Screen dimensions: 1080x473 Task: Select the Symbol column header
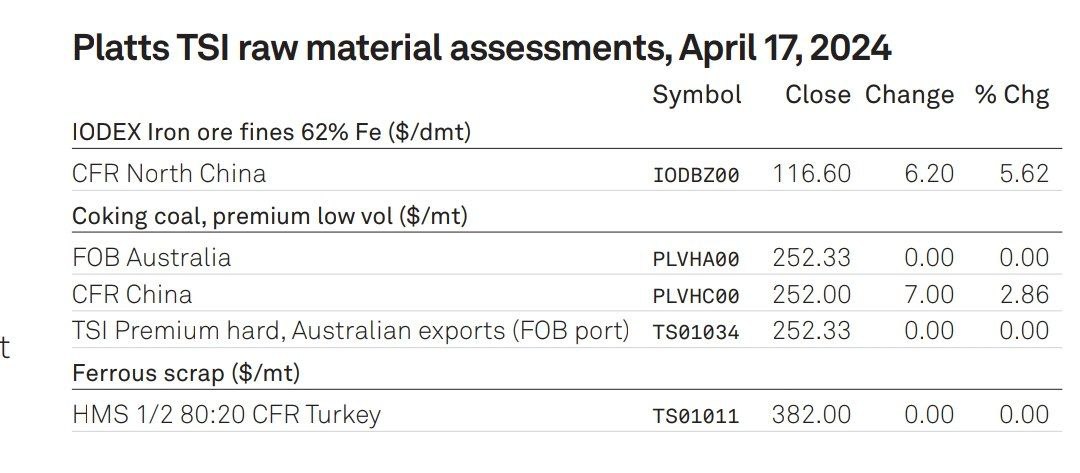tap(697, 95)
